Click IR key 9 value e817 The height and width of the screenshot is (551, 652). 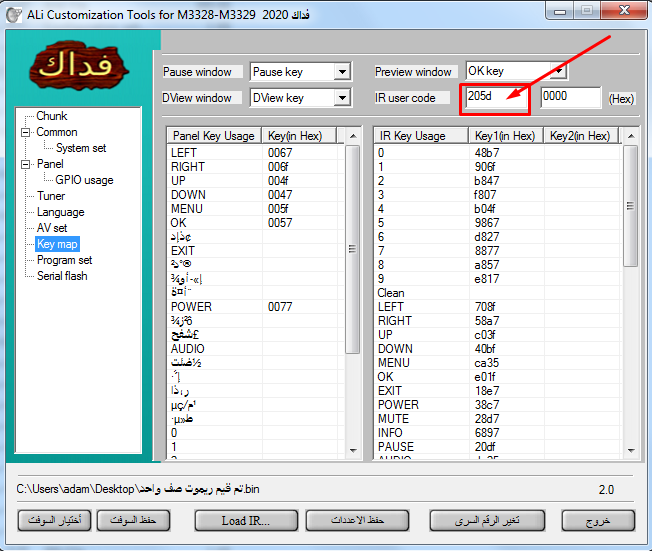(x=487, y=279)
